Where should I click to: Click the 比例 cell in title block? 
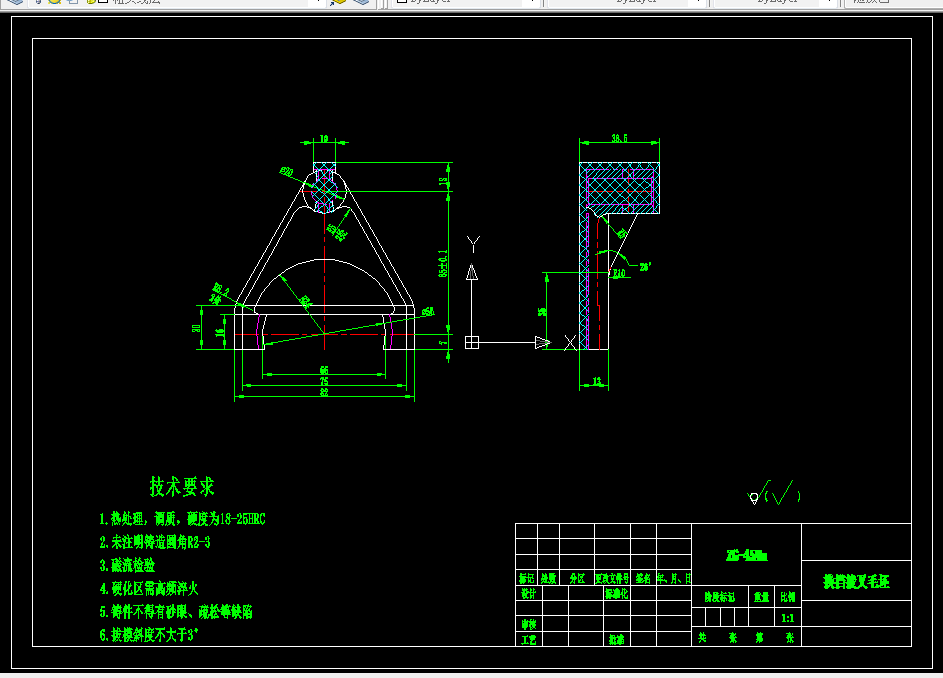coord(787,597)
